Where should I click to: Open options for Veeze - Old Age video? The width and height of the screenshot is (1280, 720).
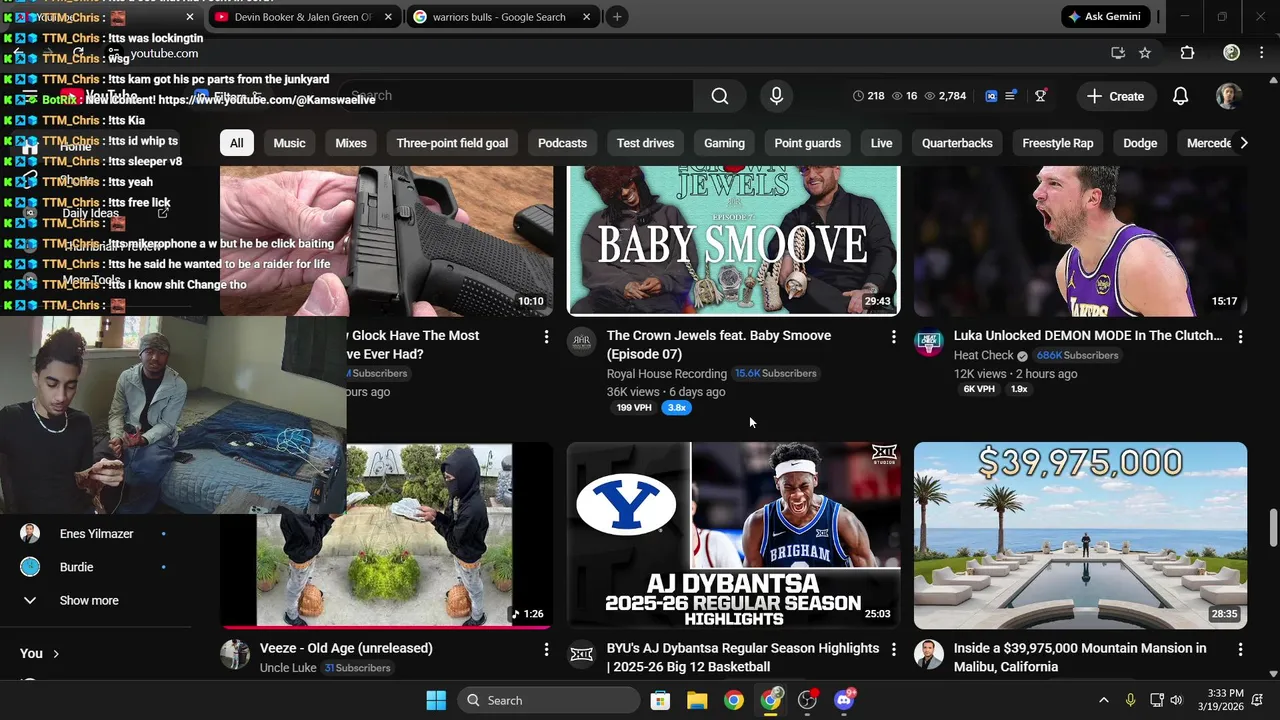point(546,650)
